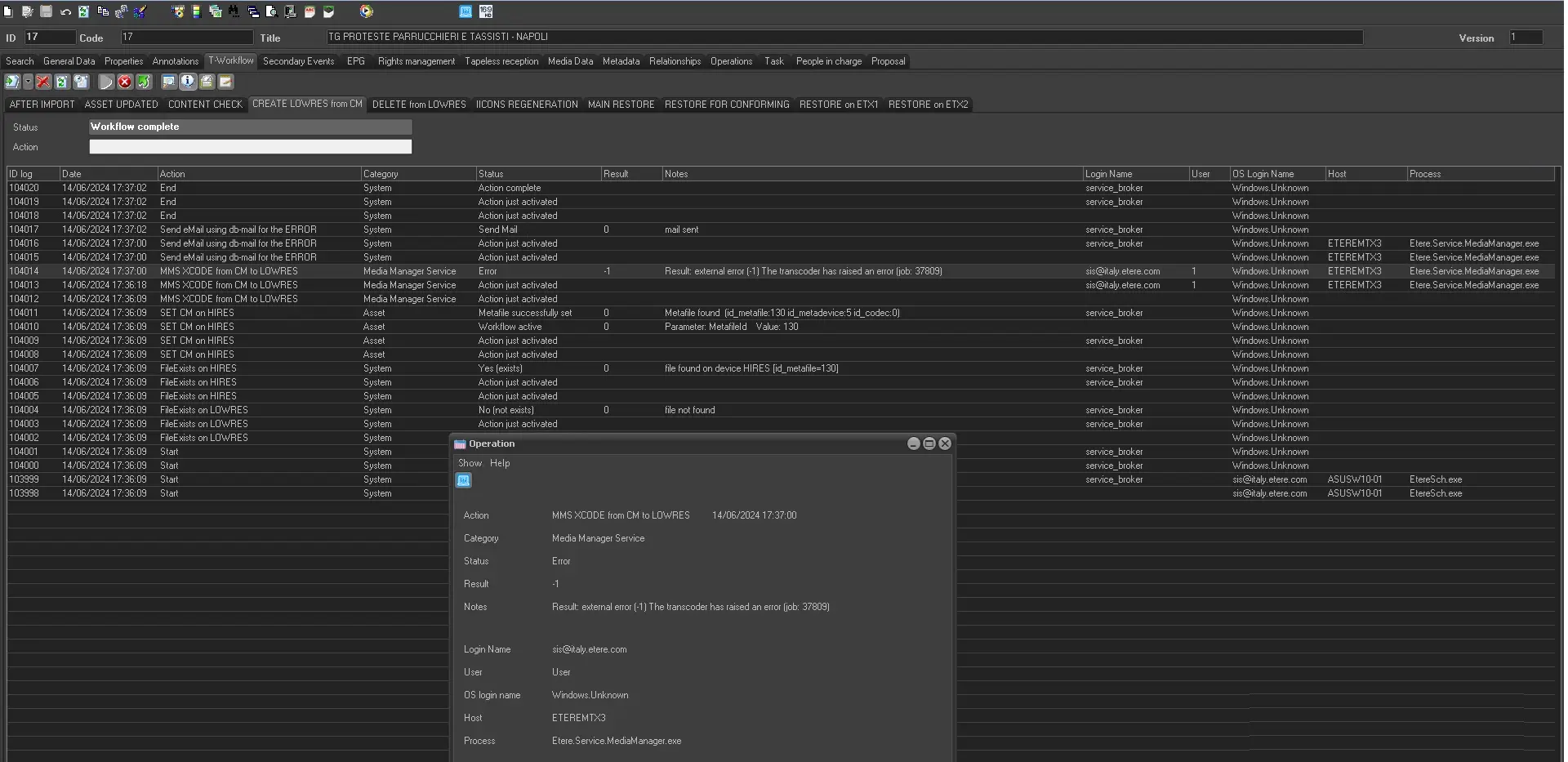The width and height of the screenshot is (1568, 762).
Task: Click the empty Action field under Status
Action: (x=250, y=147)
